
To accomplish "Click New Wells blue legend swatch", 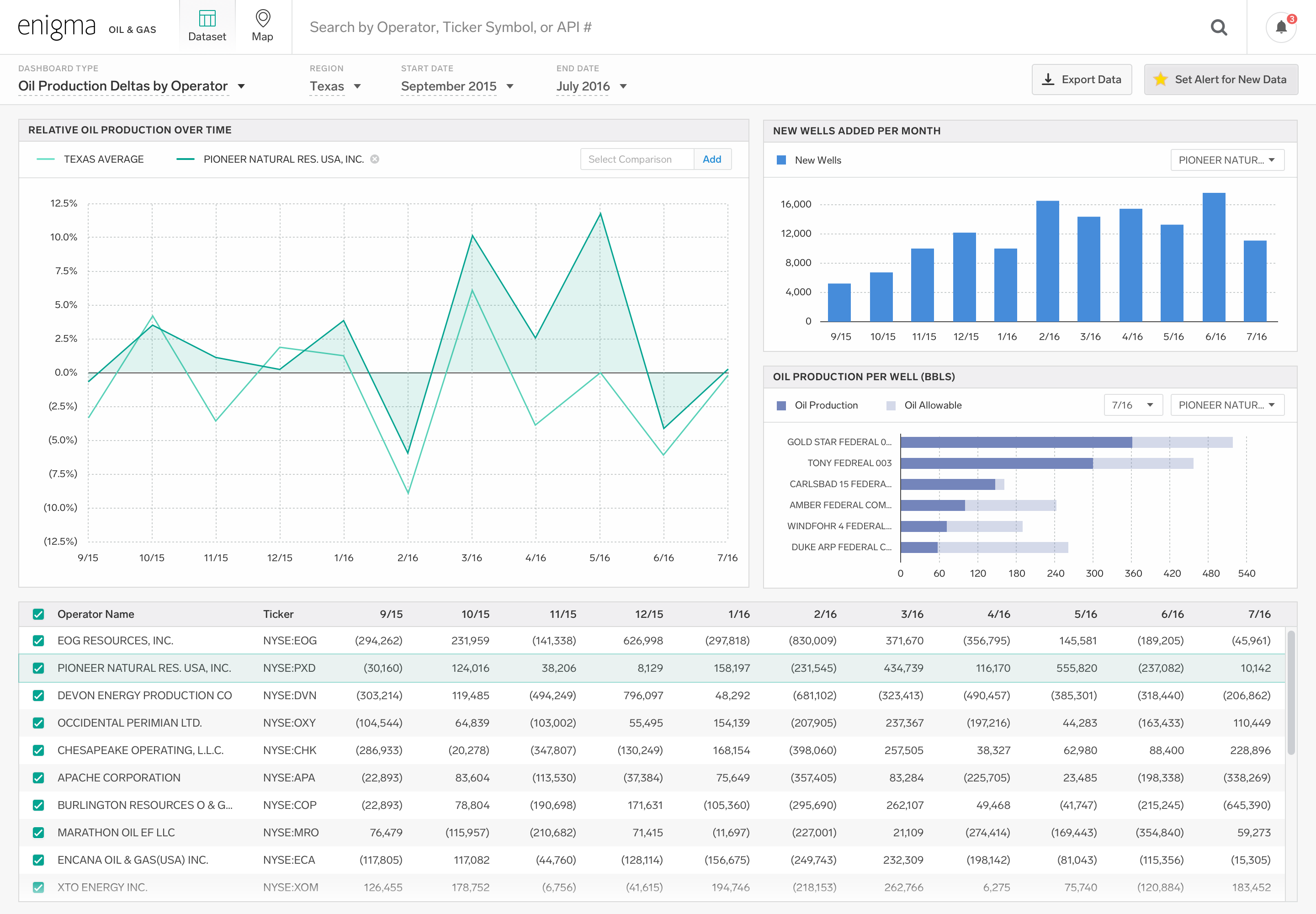I will (780, 160).
